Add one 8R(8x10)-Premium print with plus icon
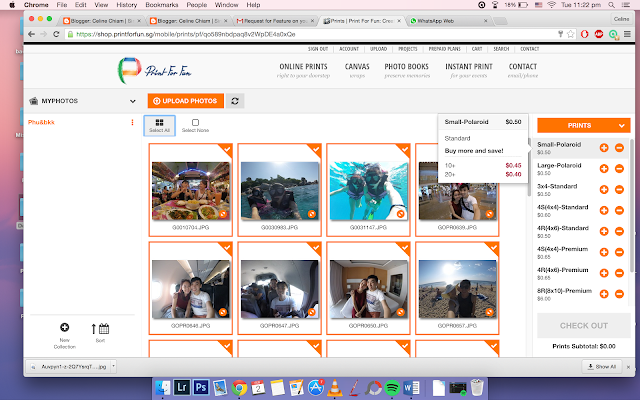640x400 pixels. tap(604, 294)
